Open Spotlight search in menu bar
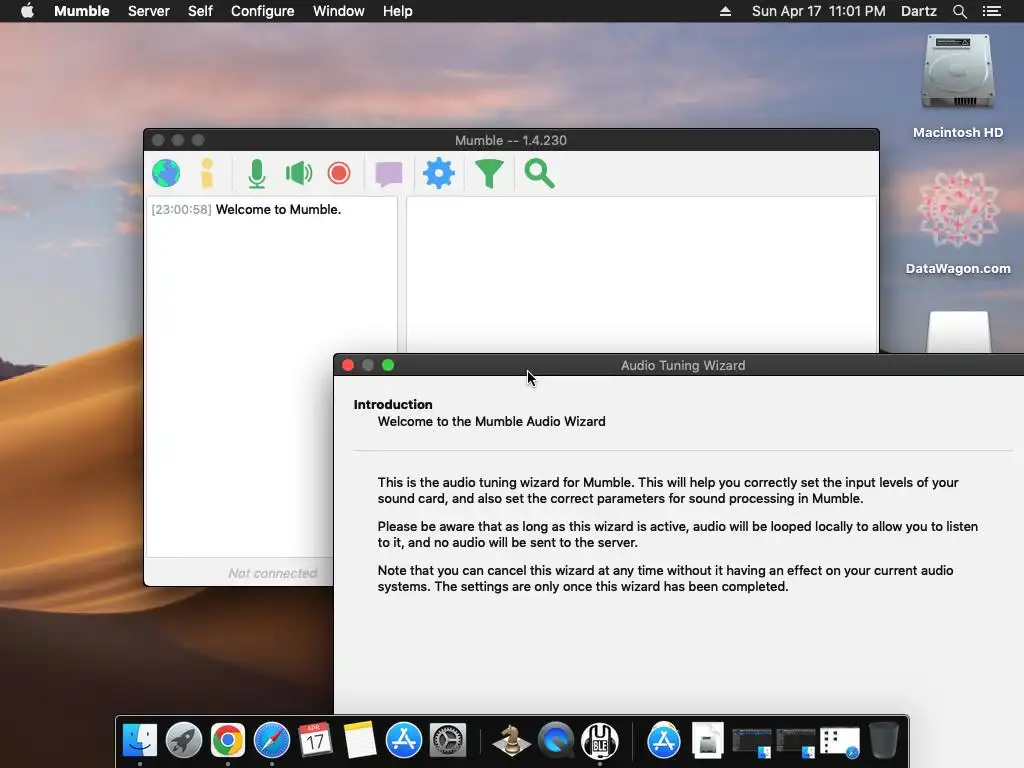This screenshot has height=768, width=1024. tap(959, 11)
